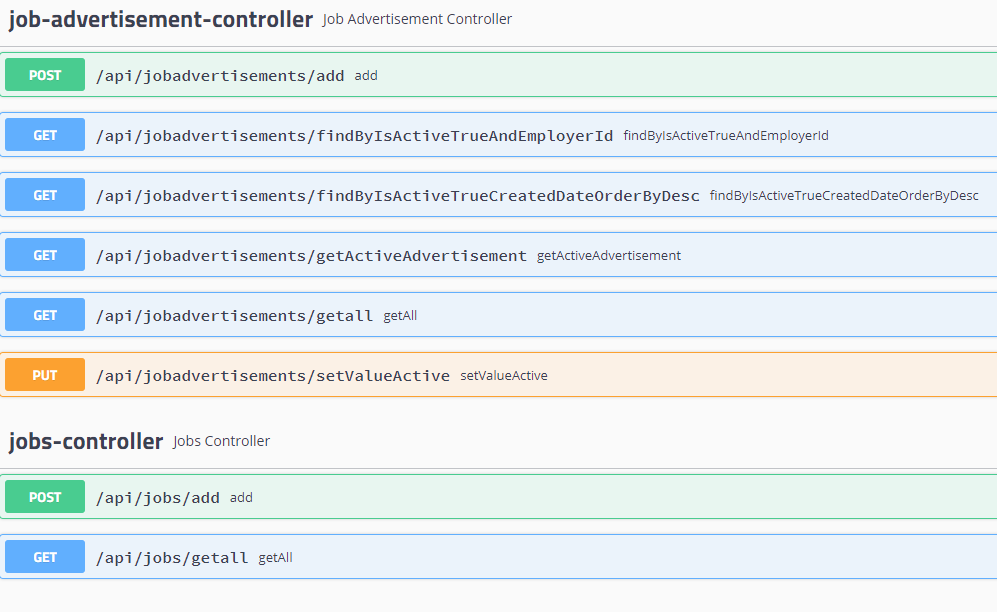
Task: Expand GET /api/jobadvertisements/getall endpoint
Action: pos(498,315)
